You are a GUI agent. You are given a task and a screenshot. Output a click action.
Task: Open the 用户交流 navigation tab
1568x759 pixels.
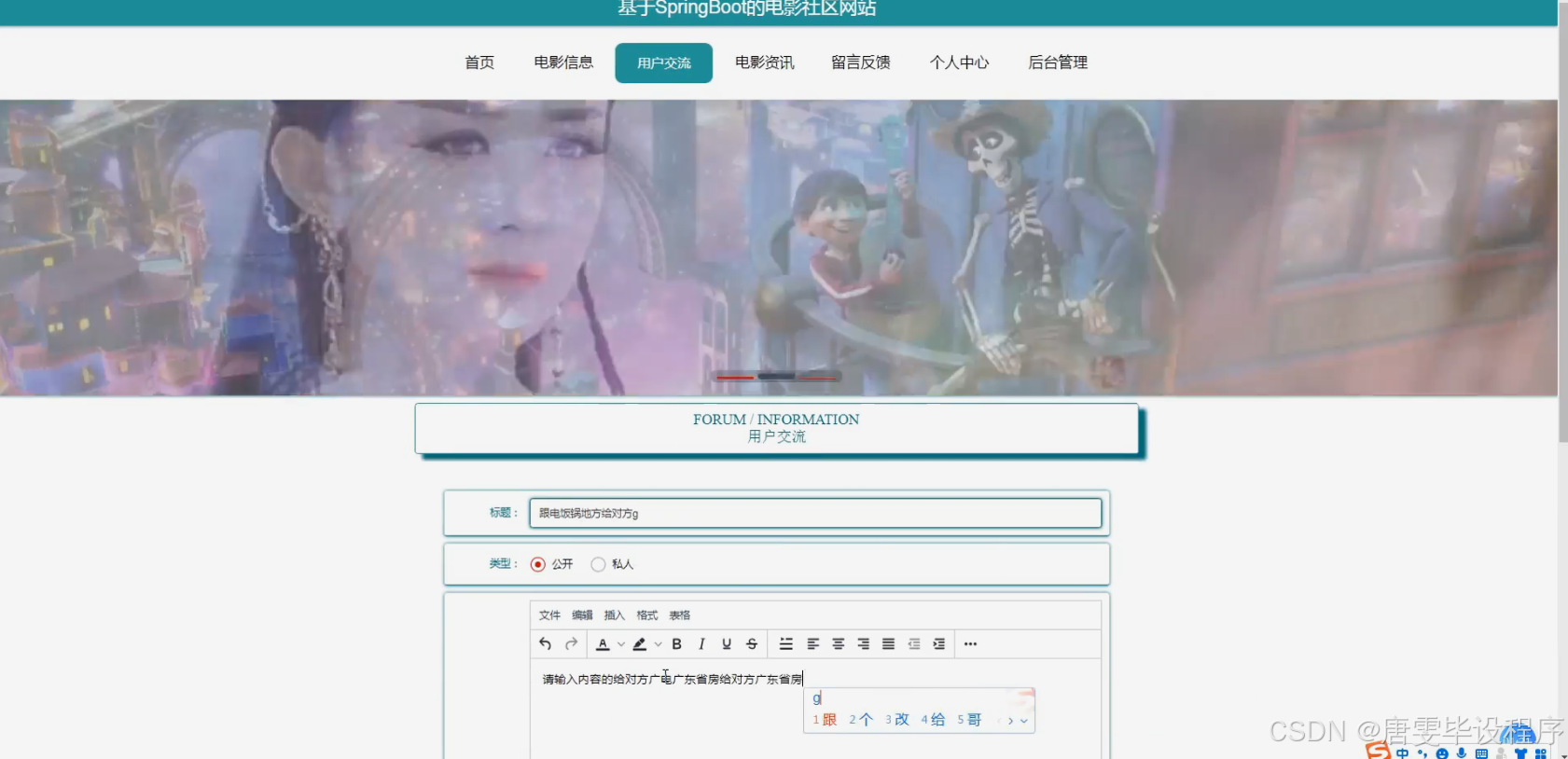664,63
